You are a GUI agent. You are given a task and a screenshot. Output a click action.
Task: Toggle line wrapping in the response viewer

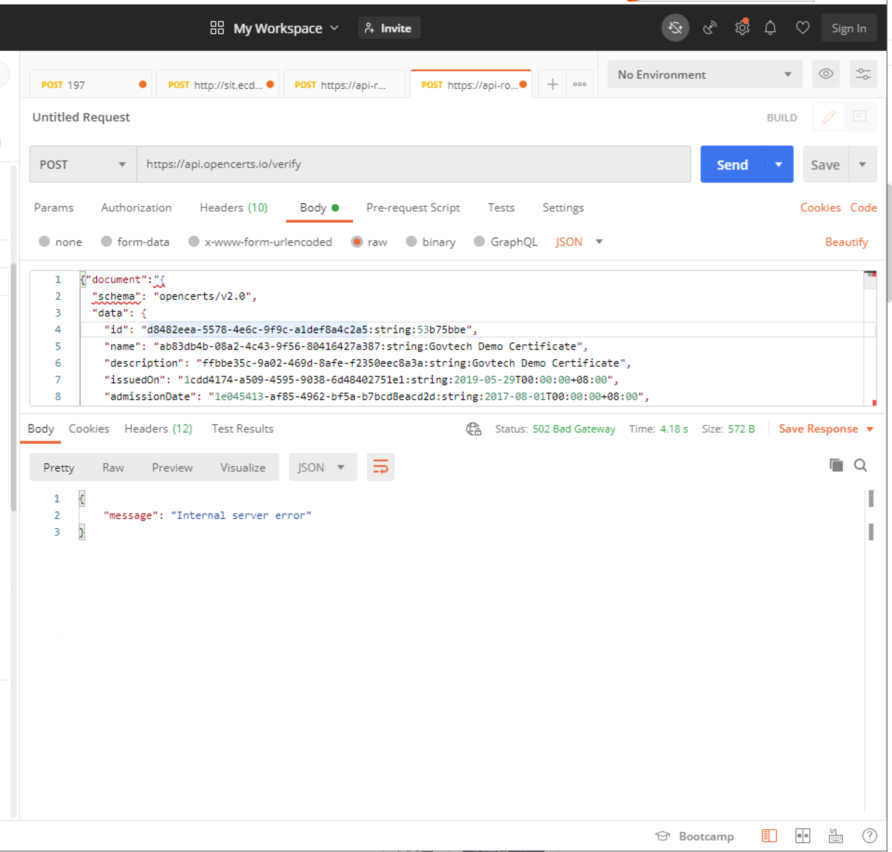click(x=380, y=466)
